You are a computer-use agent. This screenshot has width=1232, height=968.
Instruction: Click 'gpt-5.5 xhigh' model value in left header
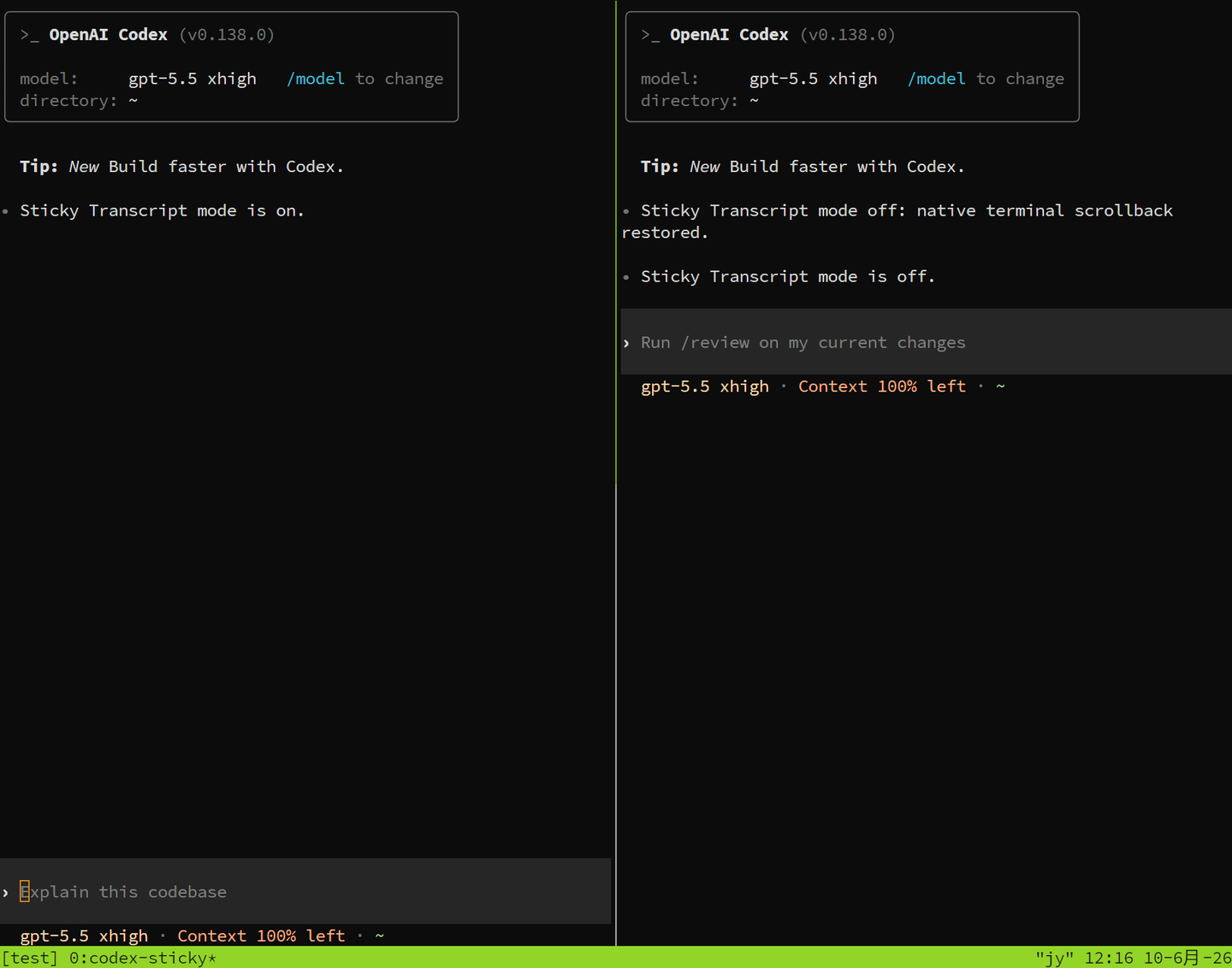click(192, 79)
